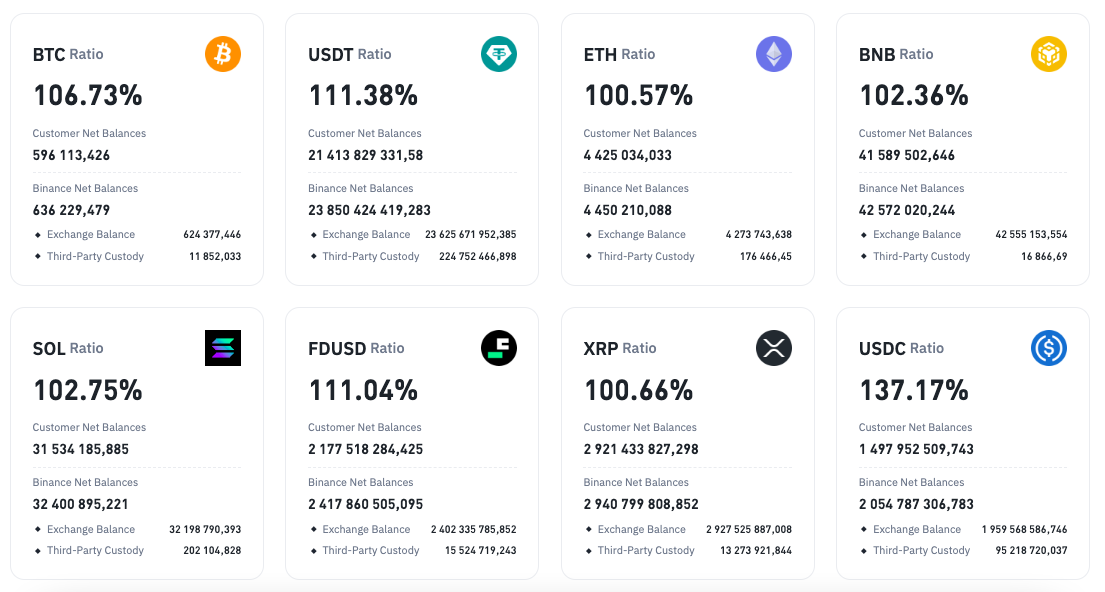Click BNB Binance Net Balances label

click(x=911, y=188)
